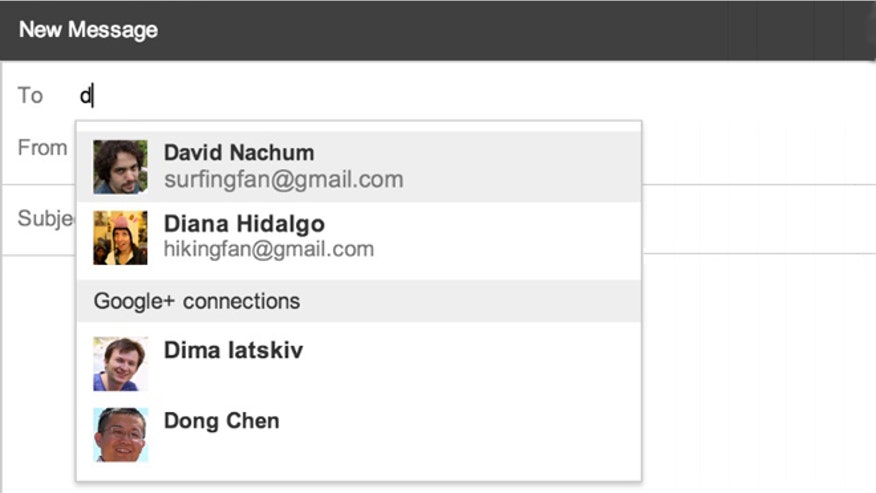Image resolution: width=876 pixels, height=493 pixels.
Task: Pick the surfingfan@gmail.com address
Action: click(x=283, y=179)
